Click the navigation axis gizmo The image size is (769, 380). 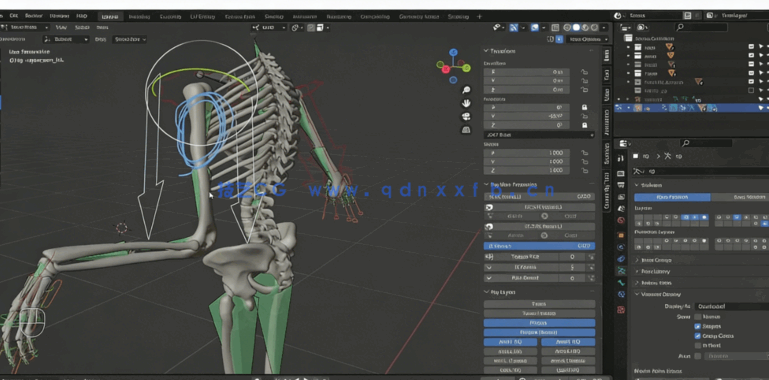coord(454,66)
